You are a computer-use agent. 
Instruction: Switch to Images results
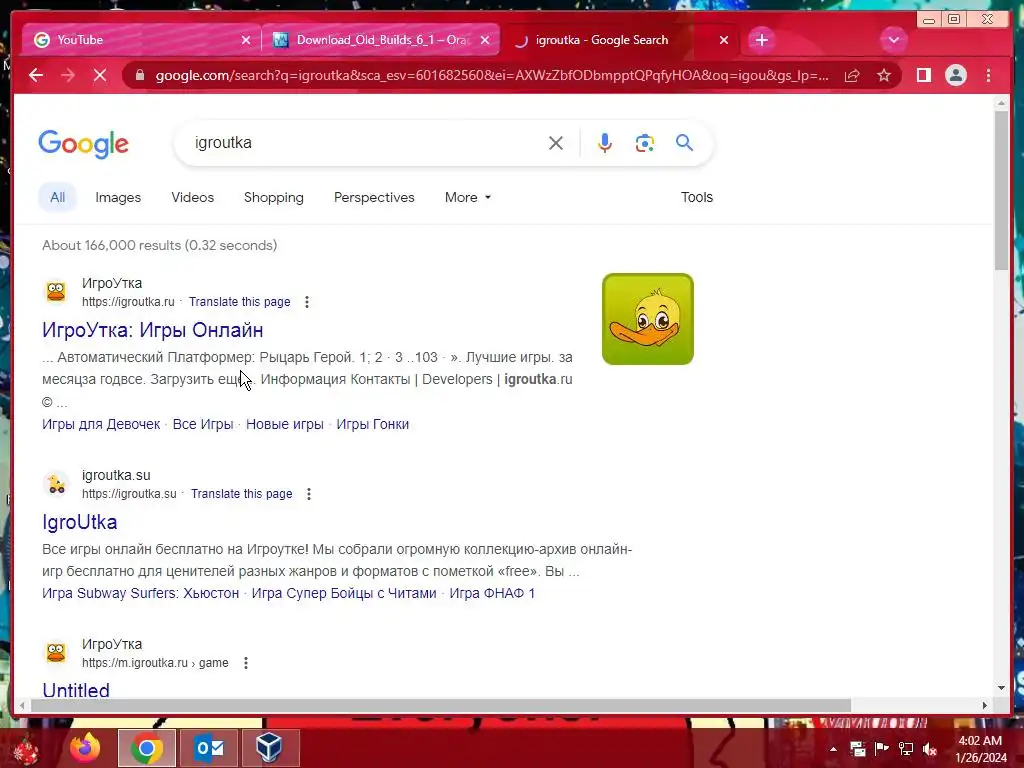pyautogui.click(x=118, y=197)
